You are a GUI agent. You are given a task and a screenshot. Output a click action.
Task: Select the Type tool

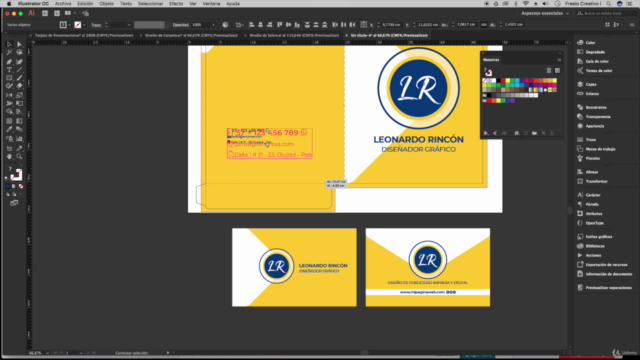(9, 70)
